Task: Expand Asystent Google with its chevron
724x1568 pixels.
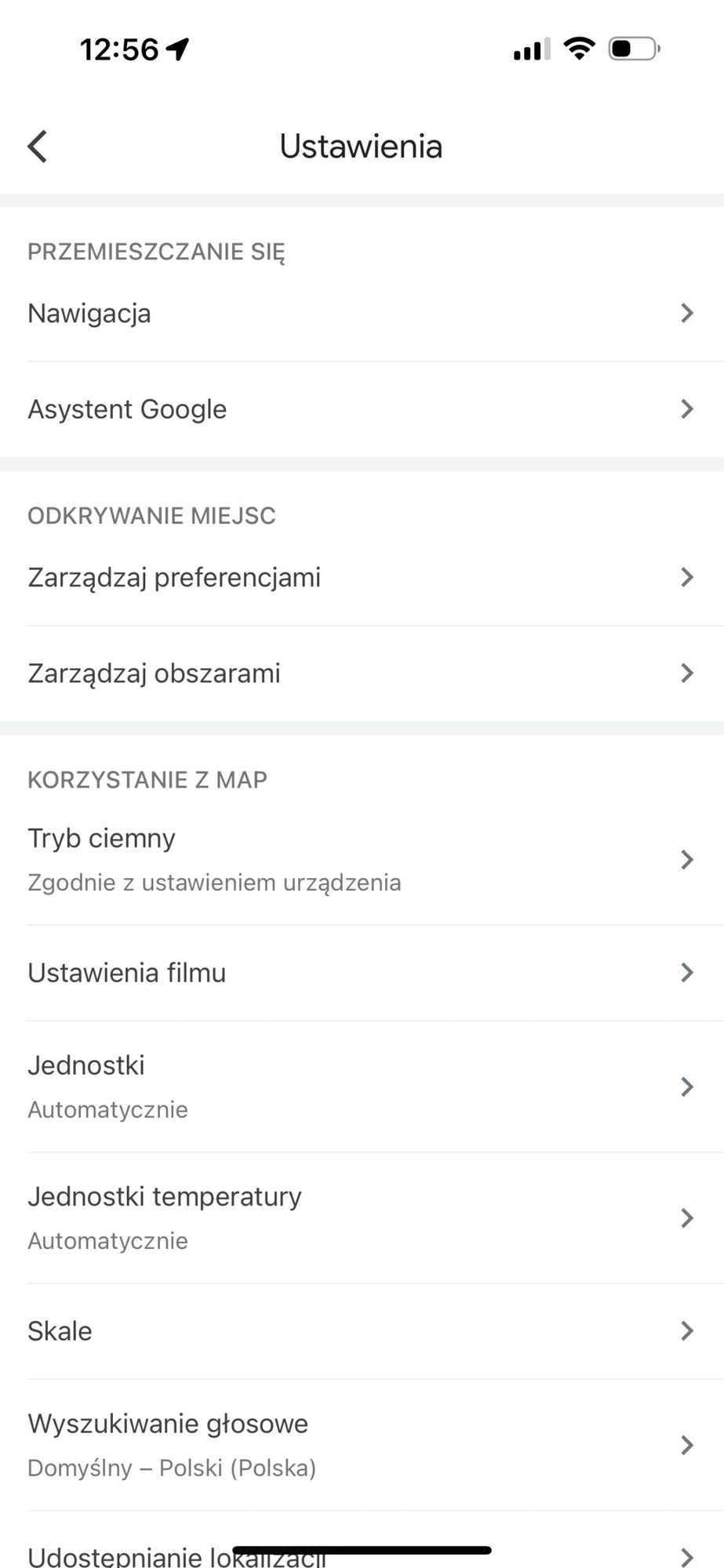Action: 687,409
